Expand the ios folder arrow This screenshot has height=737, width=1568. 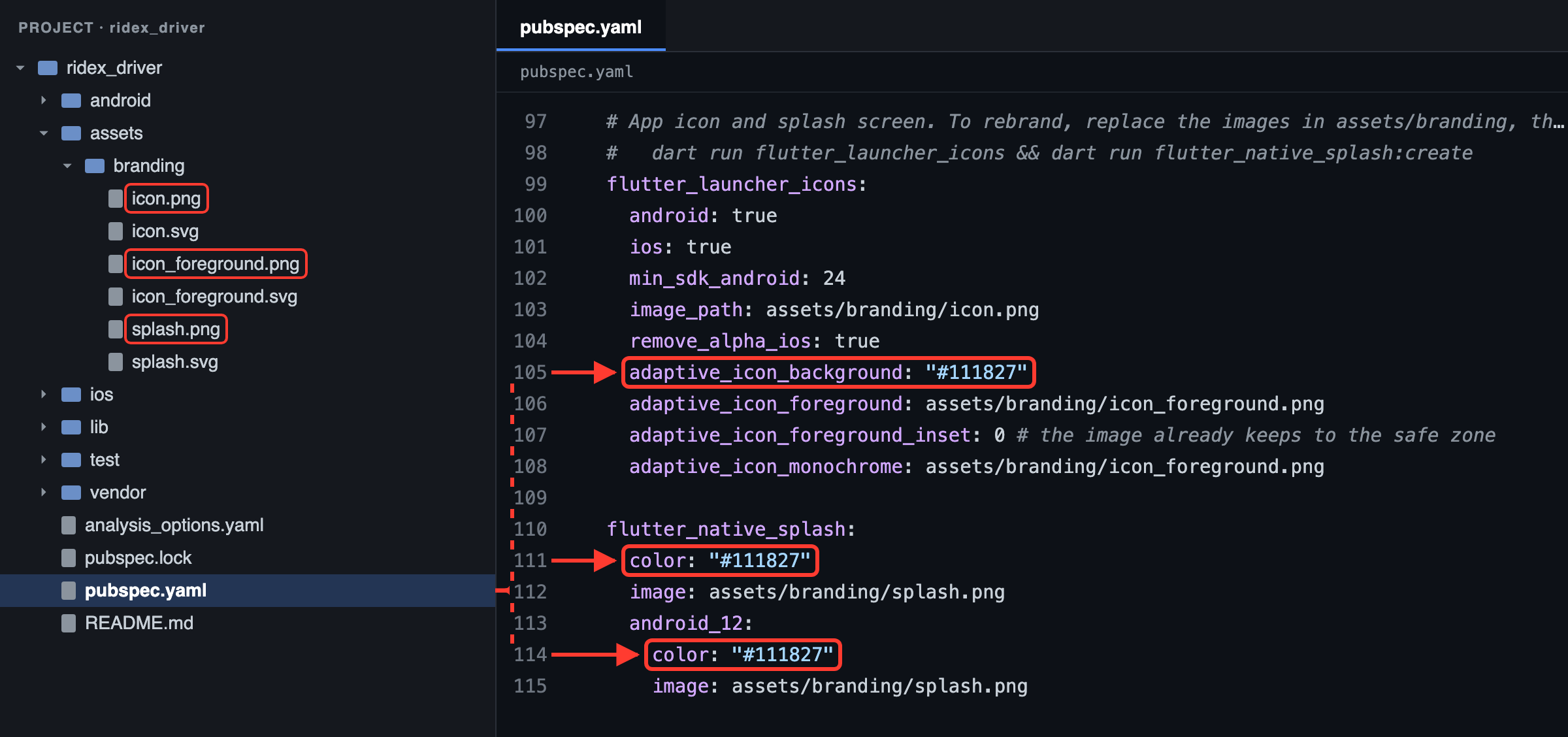(x=44, y=395)
